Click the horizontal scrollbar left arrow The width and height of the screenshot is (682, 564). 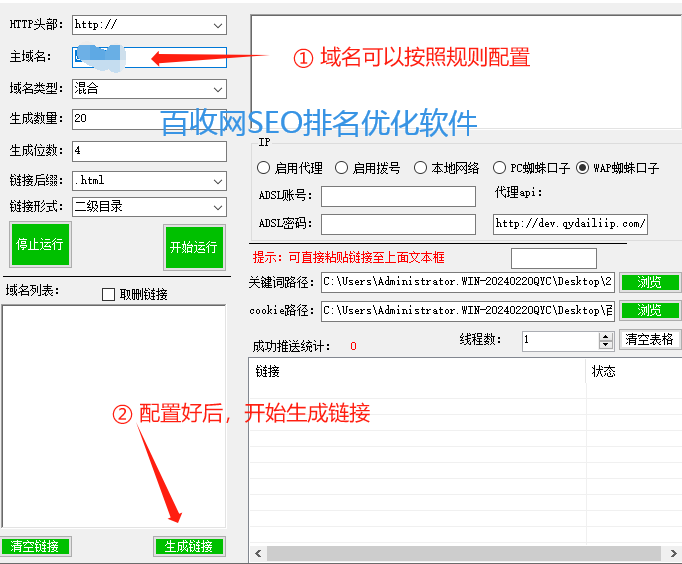coord(258,554)
